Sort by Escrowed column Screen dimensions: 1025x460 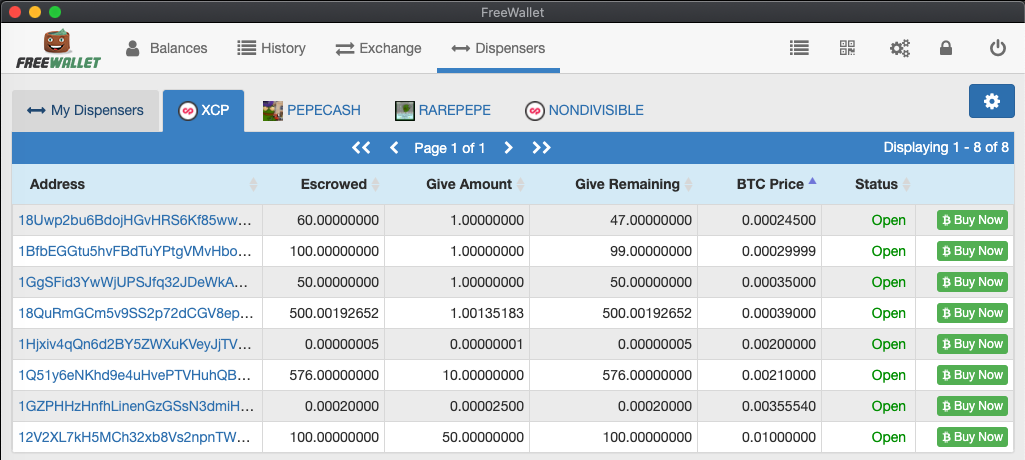tap(324, 184)
